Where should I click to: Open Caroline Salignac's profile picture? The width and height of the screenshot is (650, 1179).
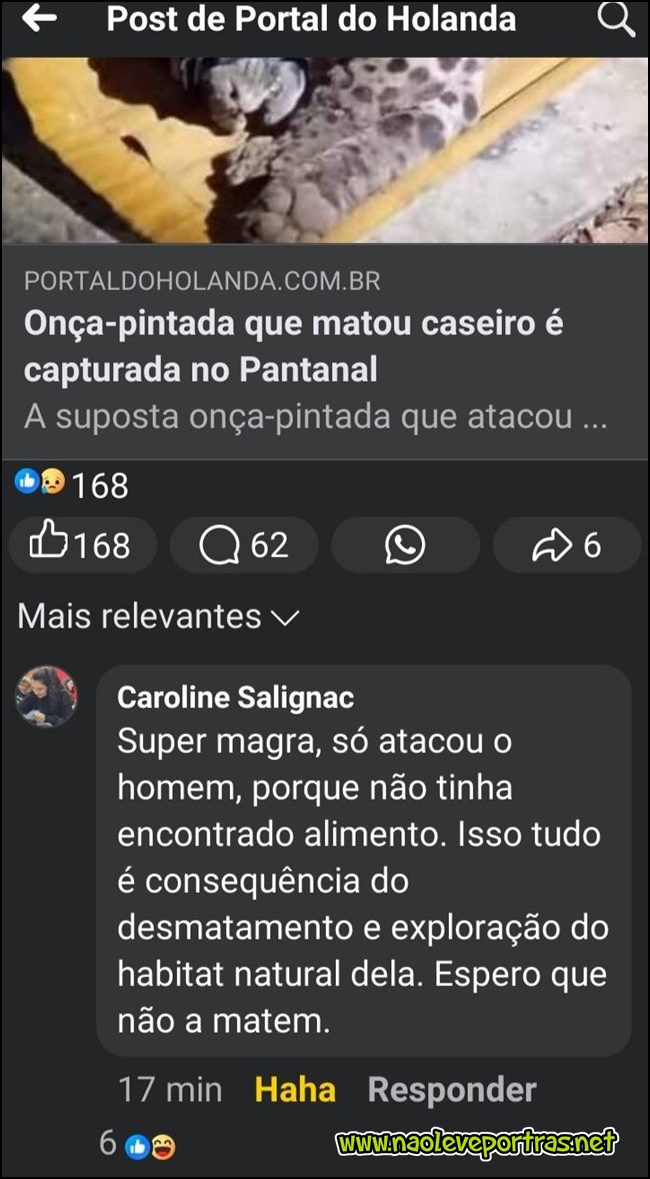pyautogui.click(x=47, y=696)
